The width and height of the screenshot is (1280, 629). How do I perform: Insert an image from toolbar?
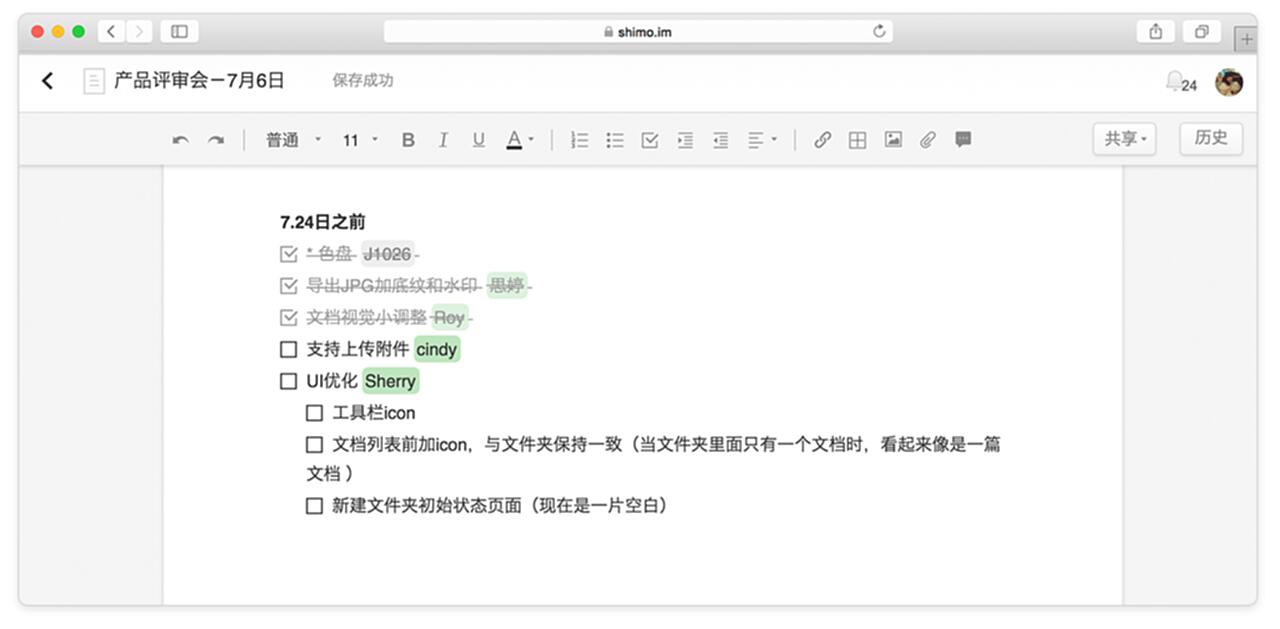tap(893, 140)
